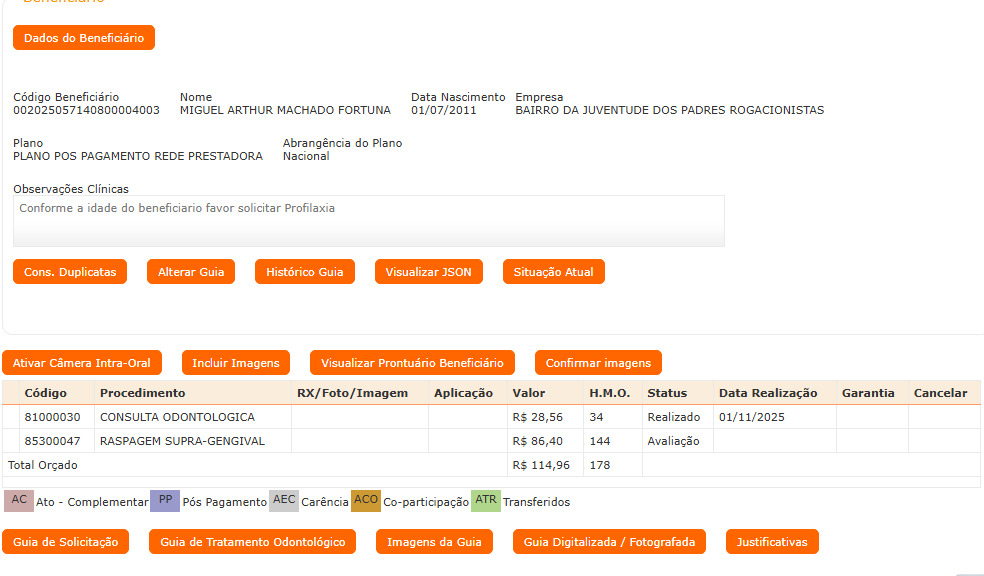984x576 pixels.
Task: Open Histórico Guia
Action: pyautogui.click(x=304, y=272)
